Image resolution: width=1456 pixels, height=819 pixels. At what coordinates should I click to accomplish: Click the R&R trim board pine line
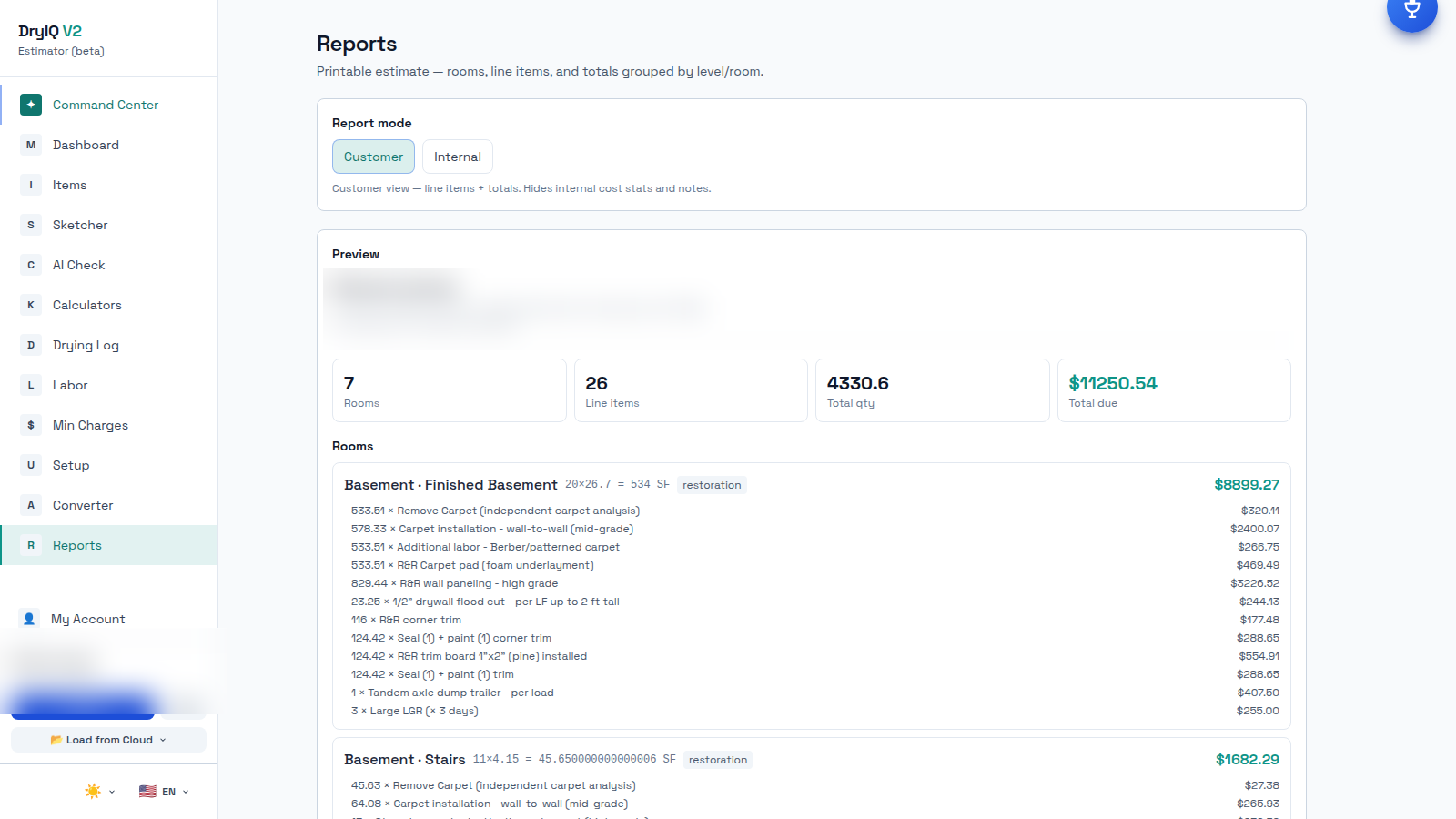469,656
